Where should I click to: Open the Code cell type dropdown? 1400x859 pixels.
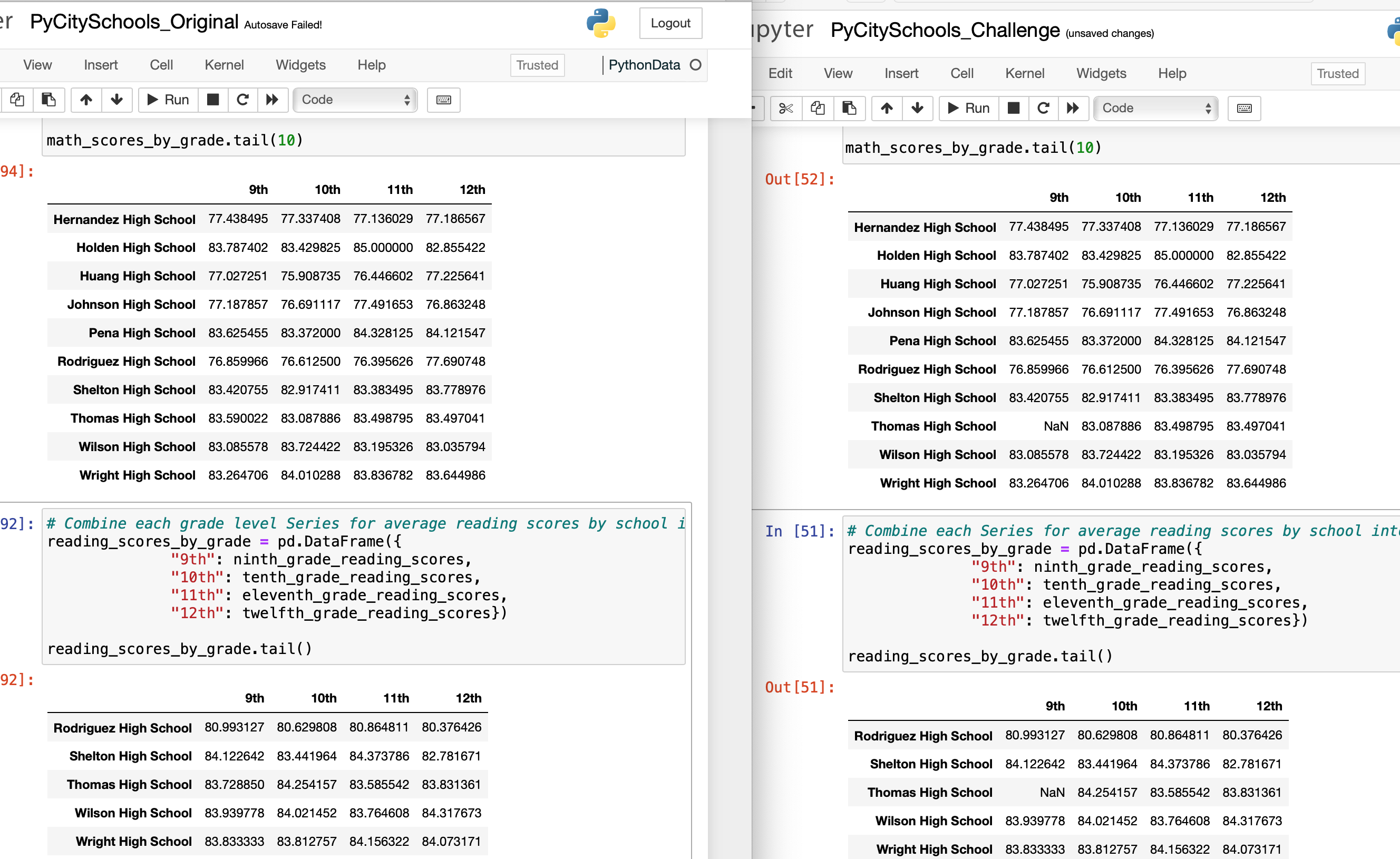(355, 100)
